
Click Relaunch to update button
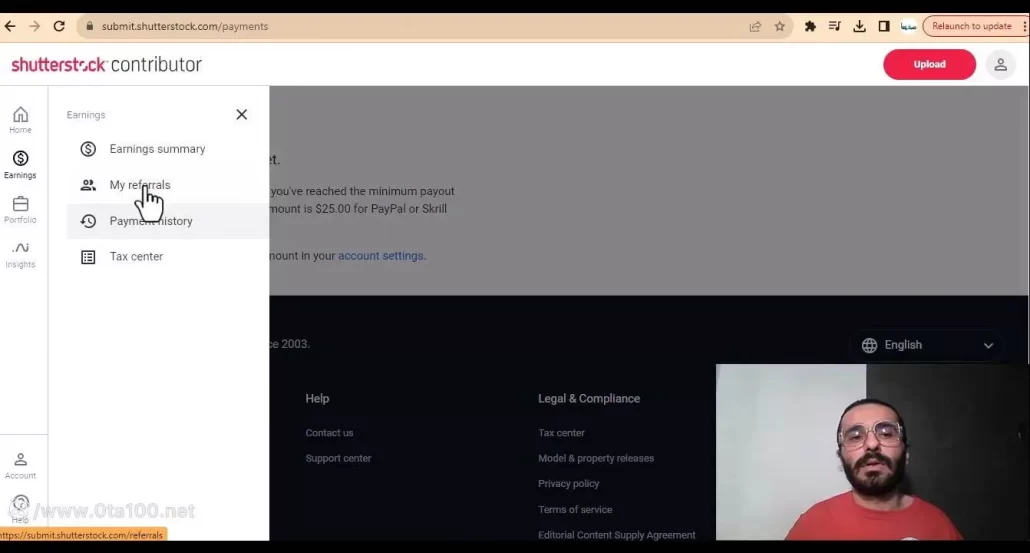click(971, 26)
